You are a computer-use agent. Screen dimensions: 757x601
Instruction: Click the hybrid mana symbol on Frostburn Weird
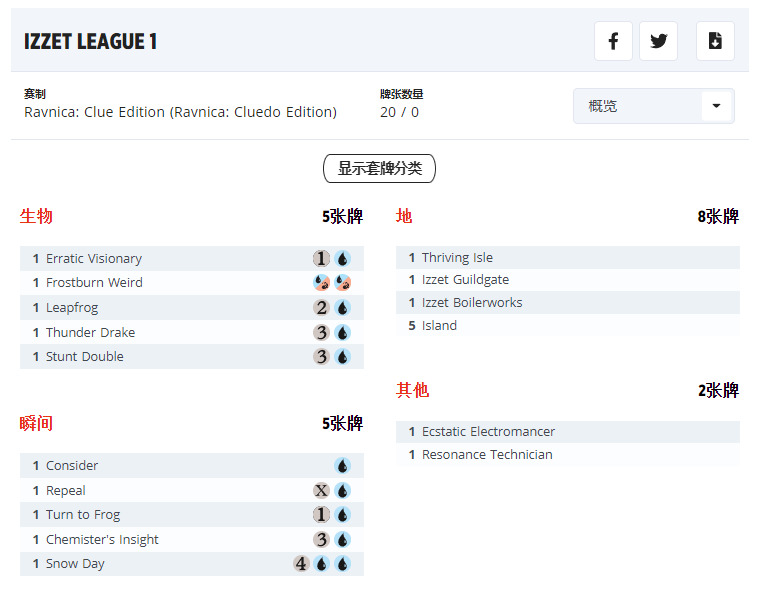[321, 283]
